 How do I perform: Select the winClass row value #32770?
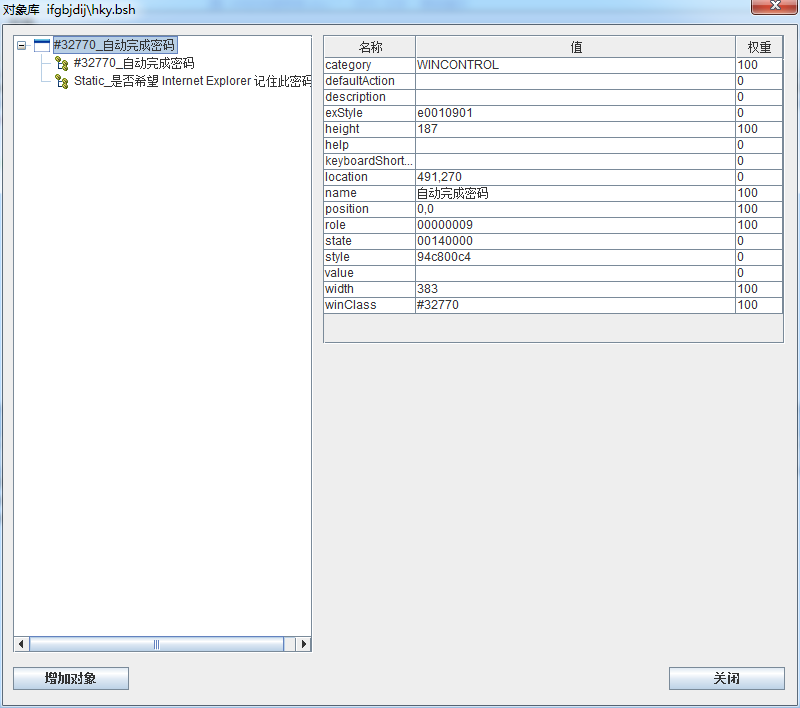(x=575, y=305)
